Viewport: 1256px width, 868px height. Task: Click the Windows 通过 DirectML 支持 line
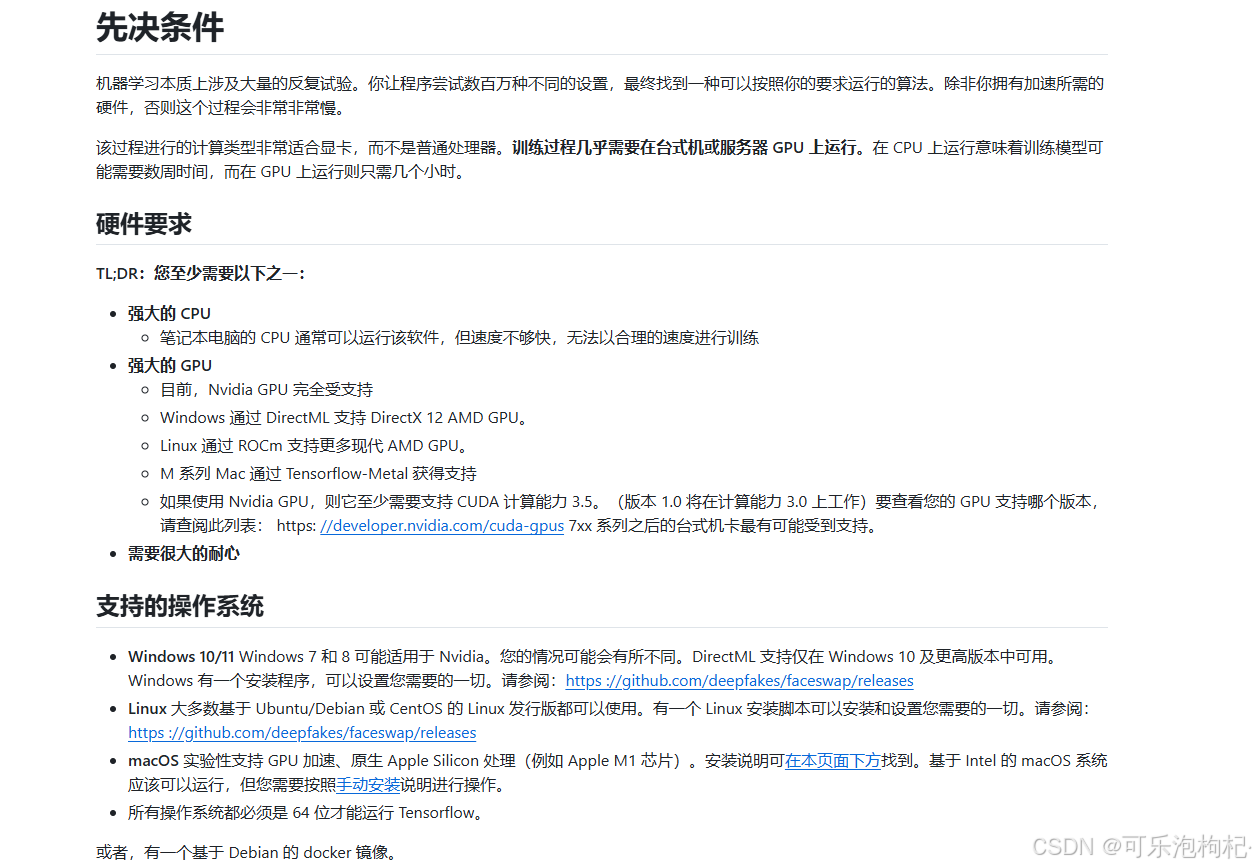[x=343, y=418]
